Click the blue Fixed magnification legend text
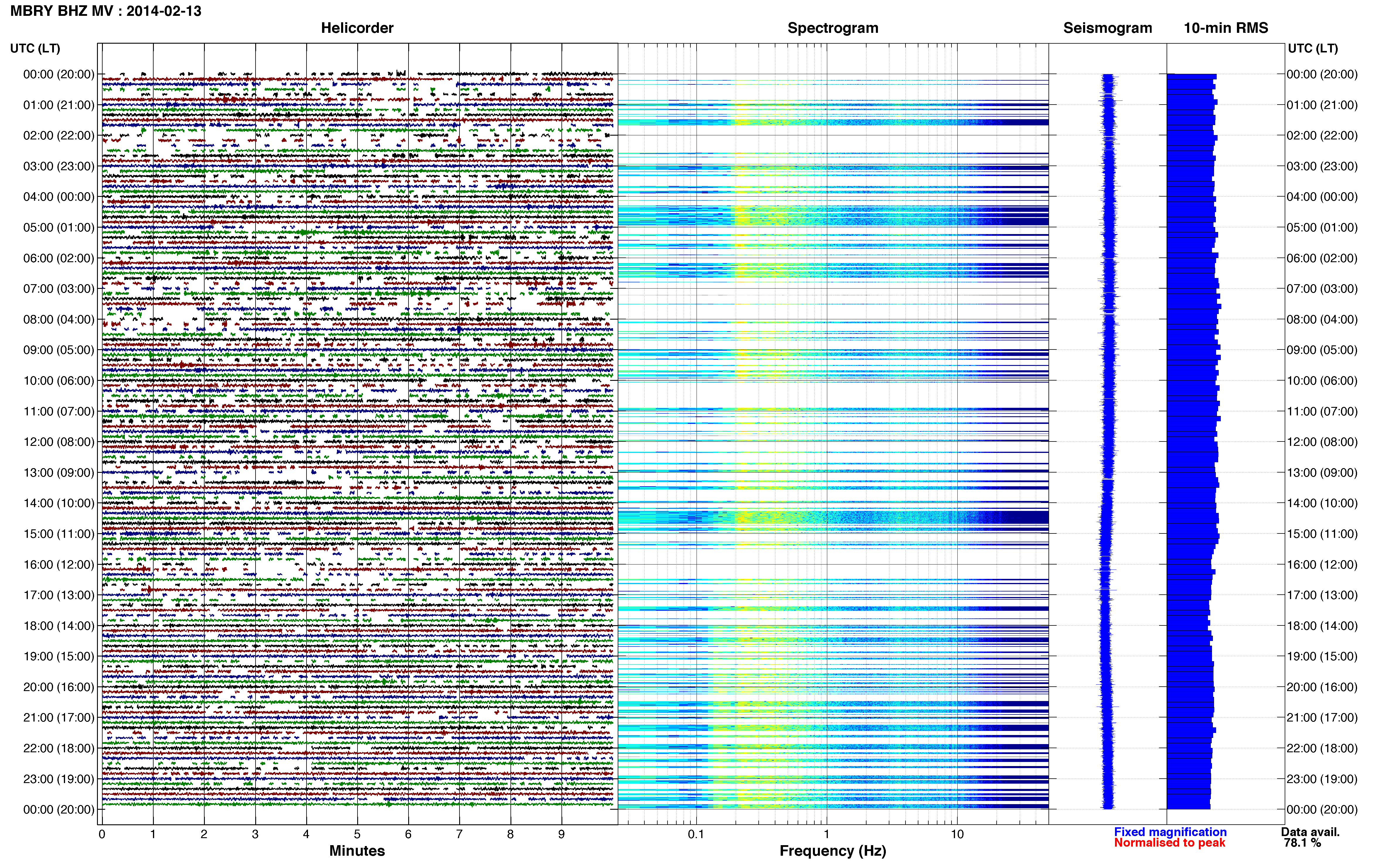 pos(1170,832)
